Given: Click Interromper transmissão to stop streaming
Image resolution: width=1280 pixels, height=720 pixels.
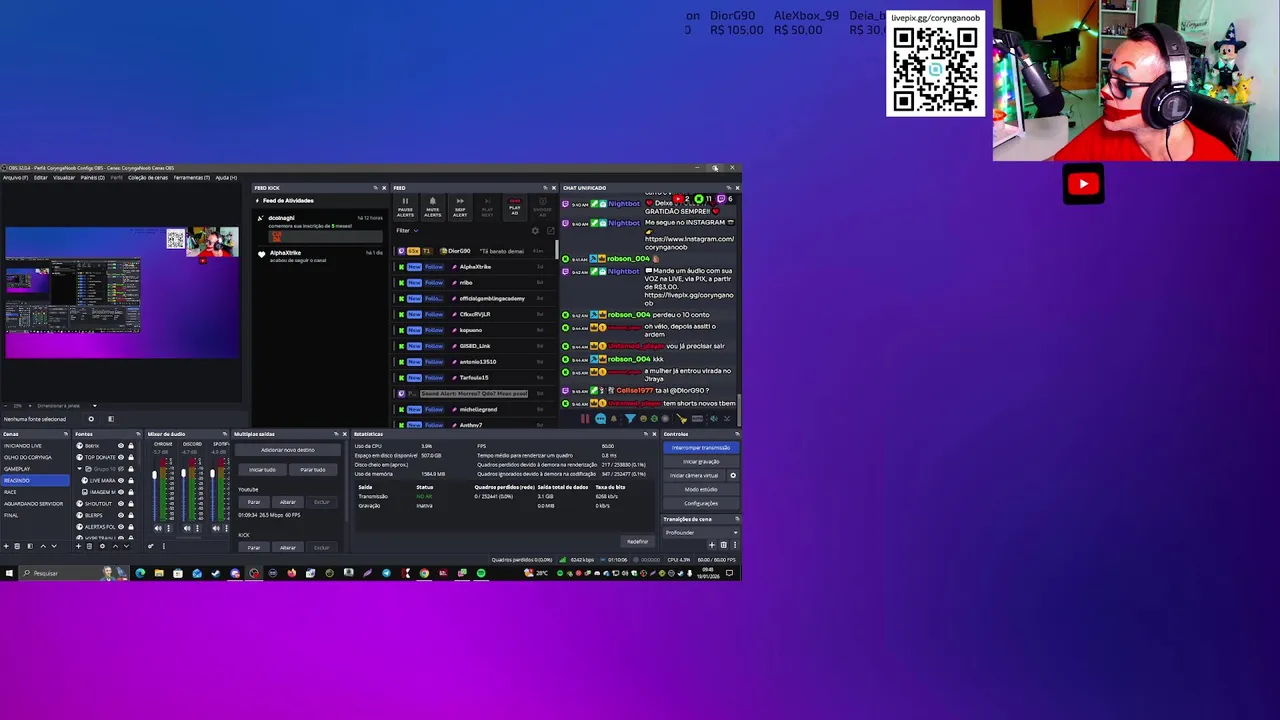Looking at the screenshot, I should point(701,448).
